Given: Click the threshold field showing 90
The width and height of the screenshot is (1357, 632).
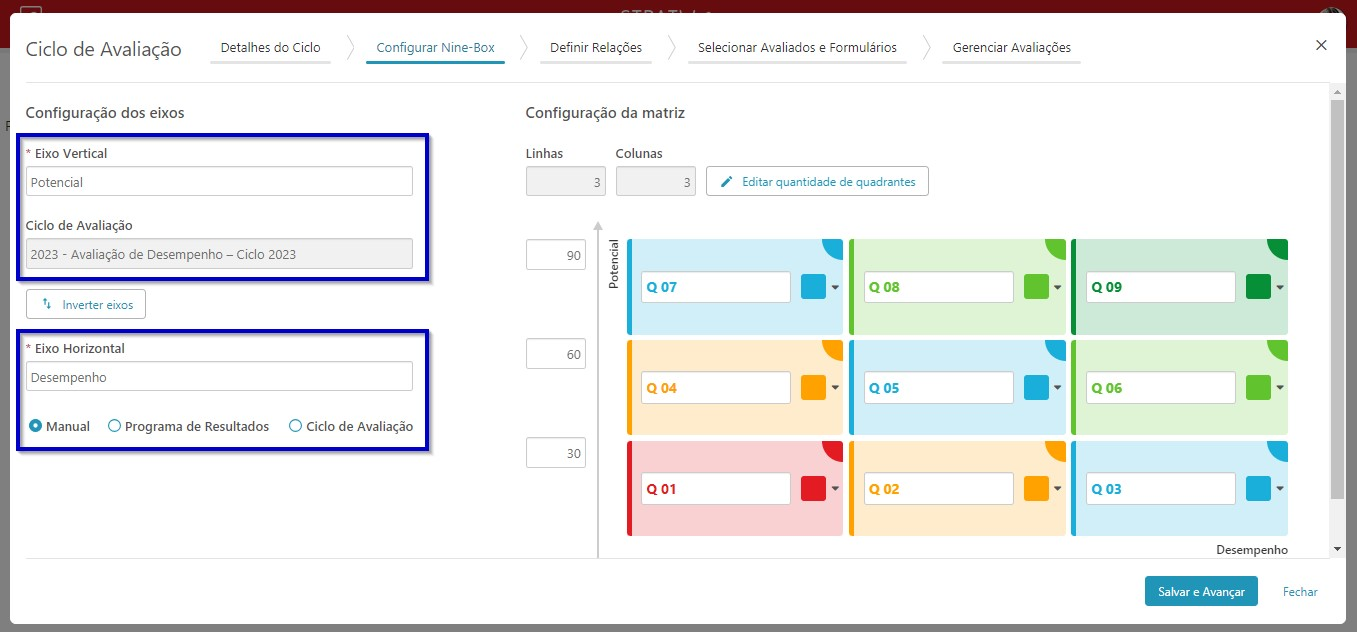Looking at the screenshot, I should [556, 255].
